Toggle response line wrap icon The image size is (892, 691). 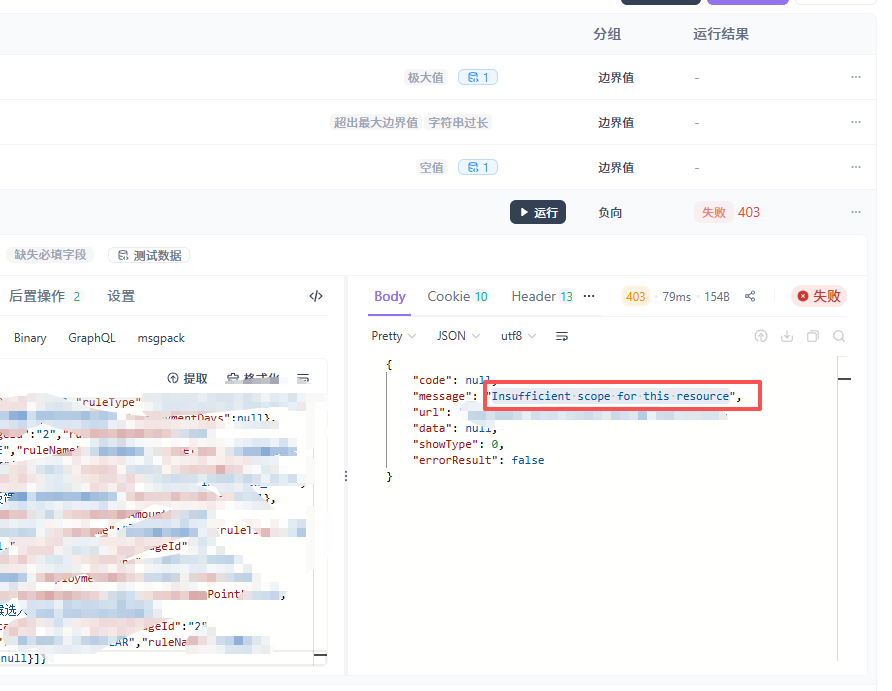coord(561,336)
